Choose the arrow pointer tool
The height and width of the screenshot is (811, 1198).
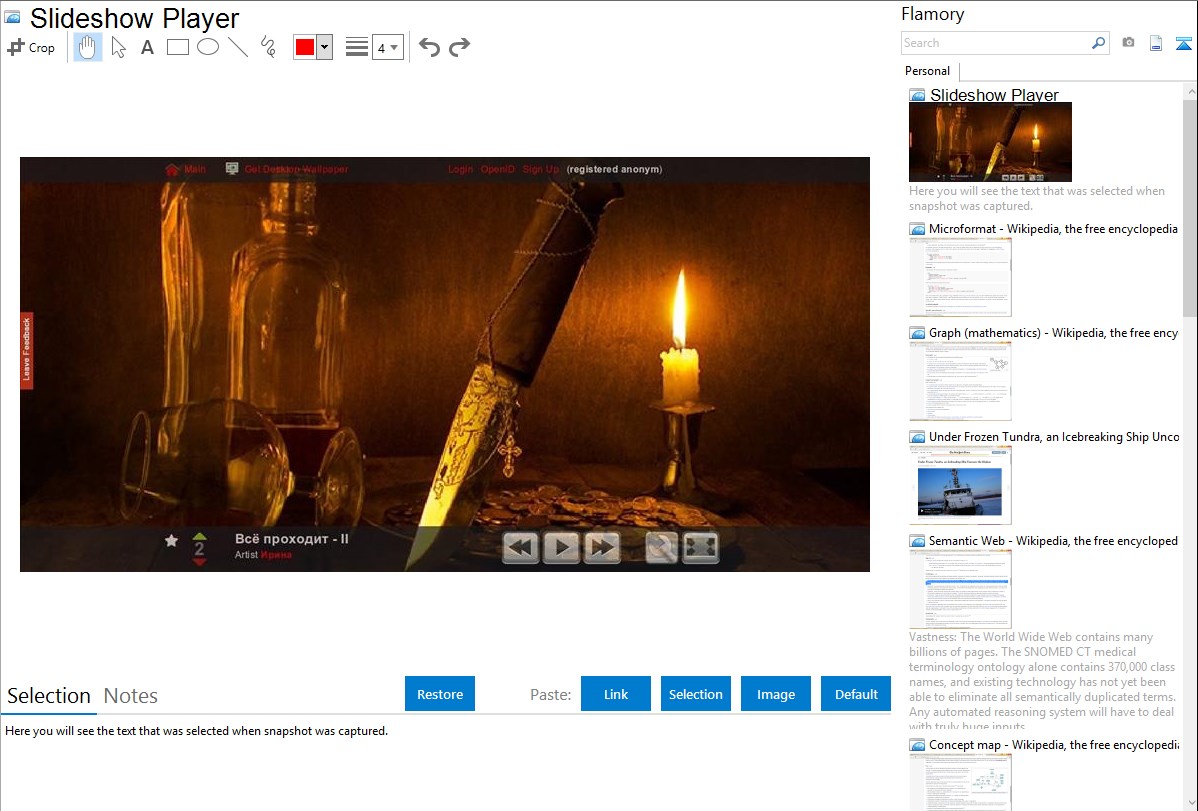tap(118, 47)
